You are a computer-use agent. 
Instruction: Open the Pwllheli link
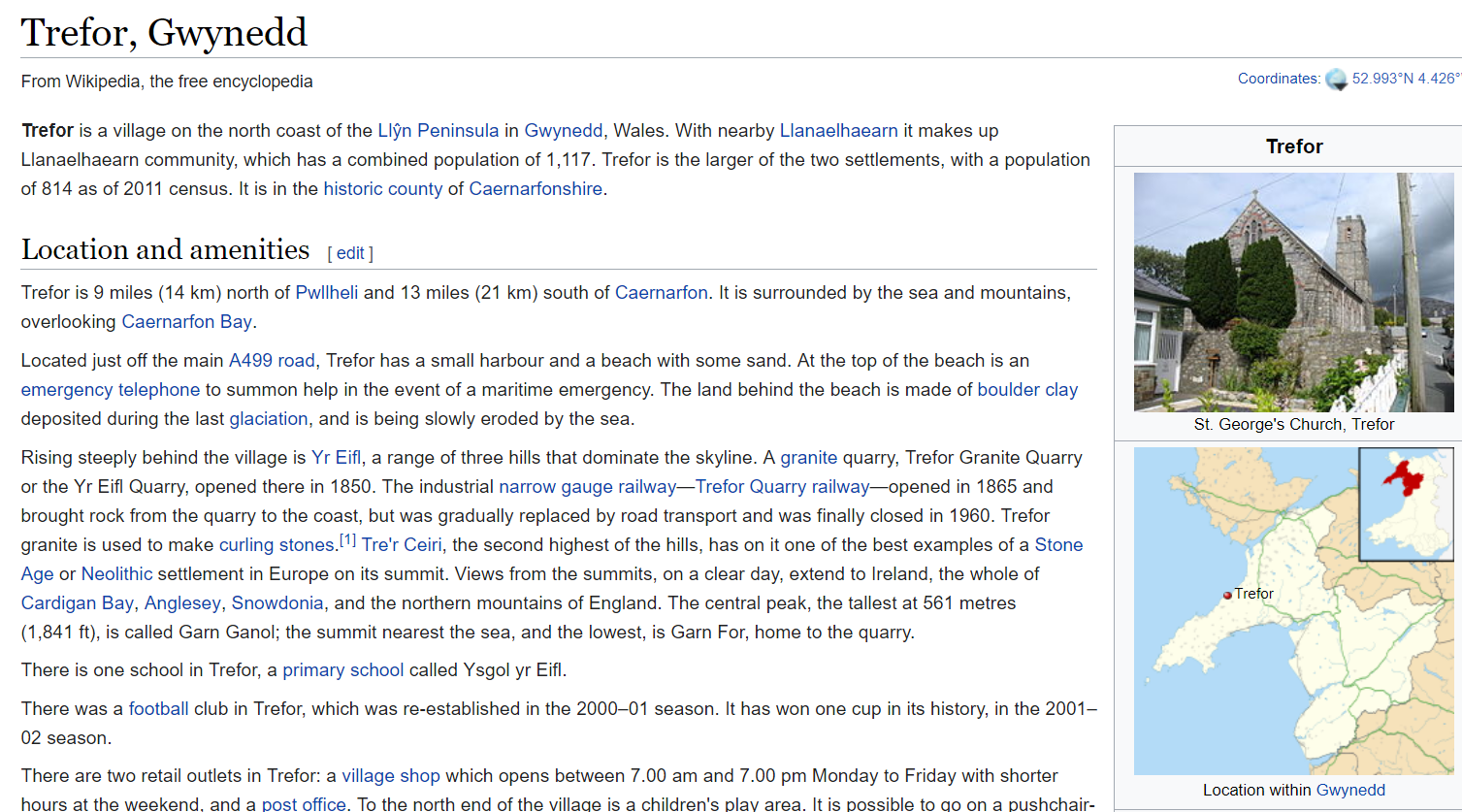click(x=327, y=293)
